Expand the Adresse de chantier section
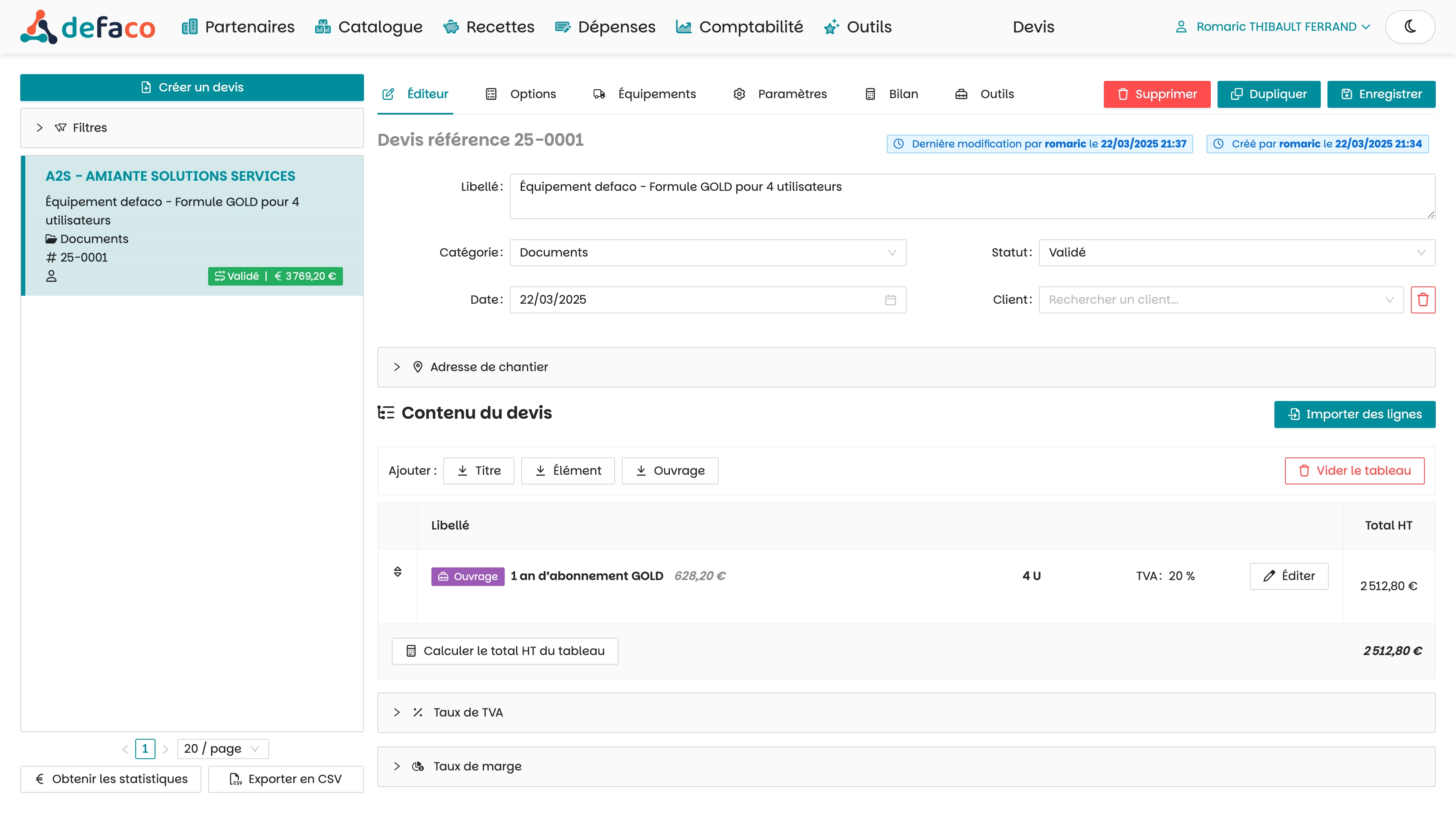Screen dimensions: 1456x813 [x=489, y=366]
